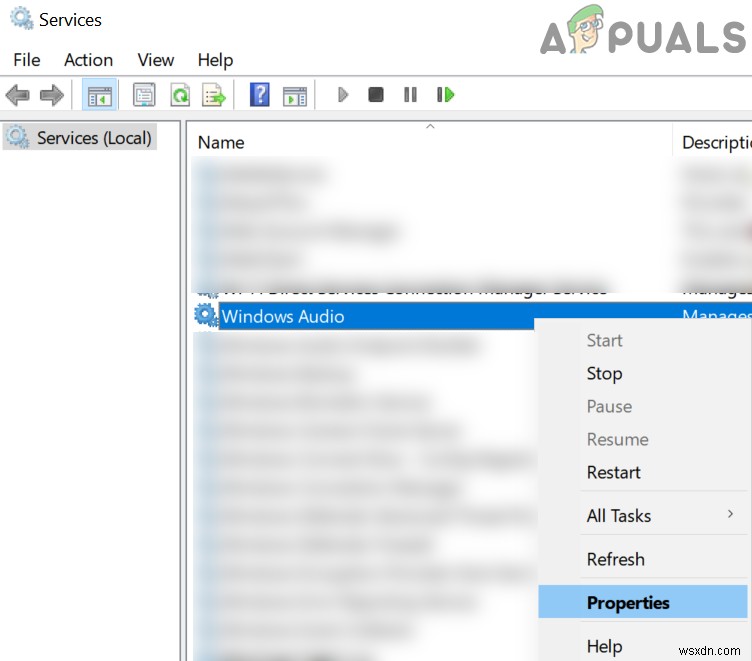
Task: Click the Back arrow toolbar icon
Action: [18, 94]
